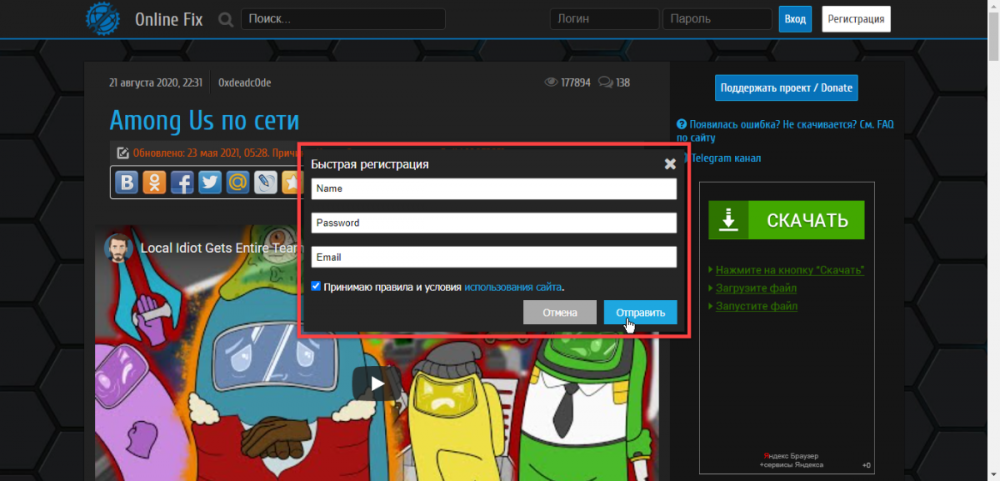
Task: Share via Odnoklassniki icon
Action: [154, 182]
